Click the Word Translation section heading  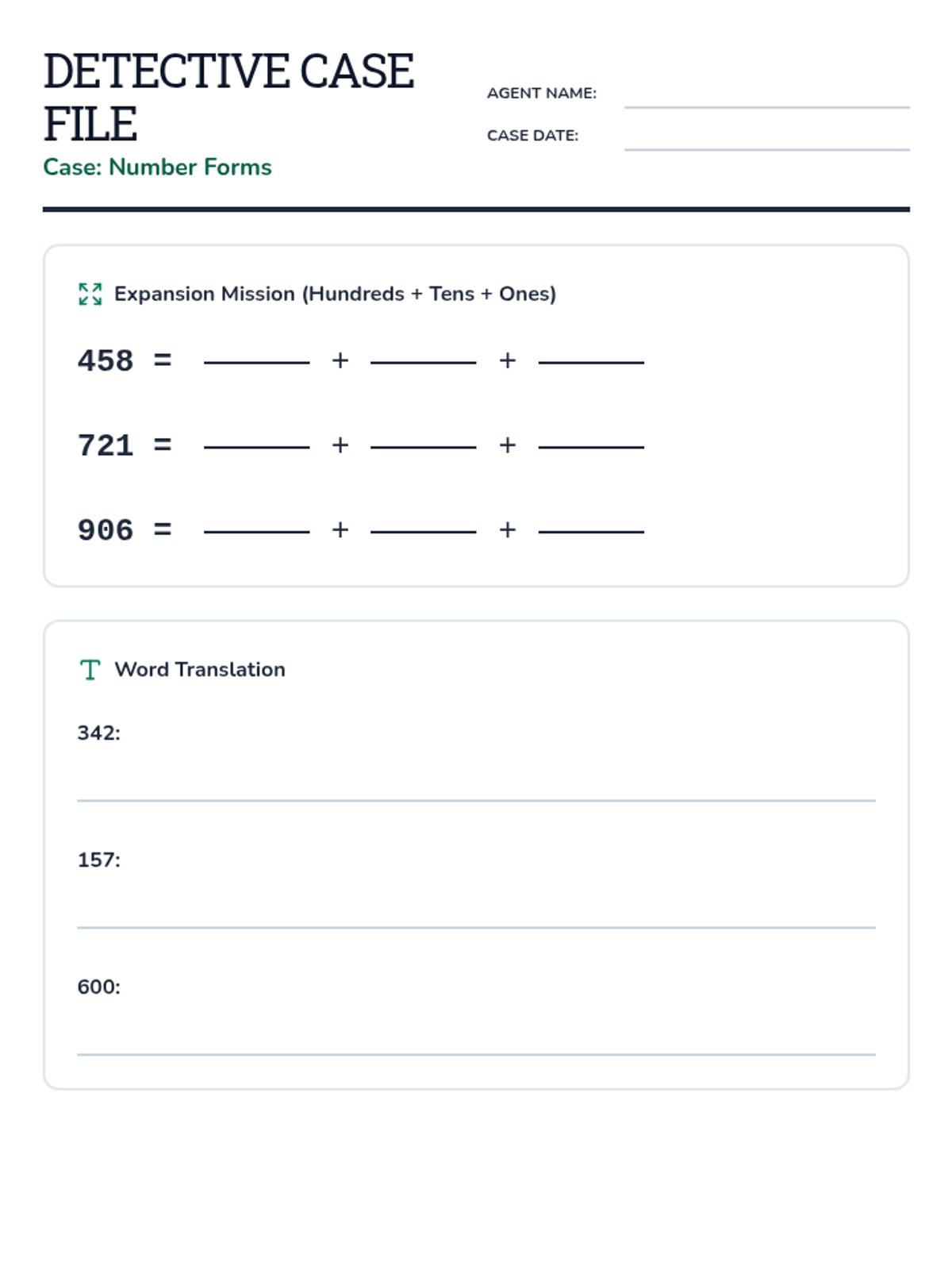(x=200, y=669)
